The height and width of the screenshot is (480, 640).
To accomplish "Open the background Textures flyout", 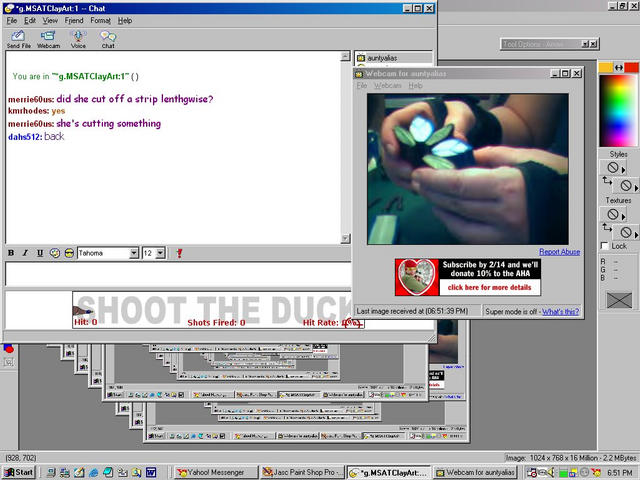I will [627, 232].
